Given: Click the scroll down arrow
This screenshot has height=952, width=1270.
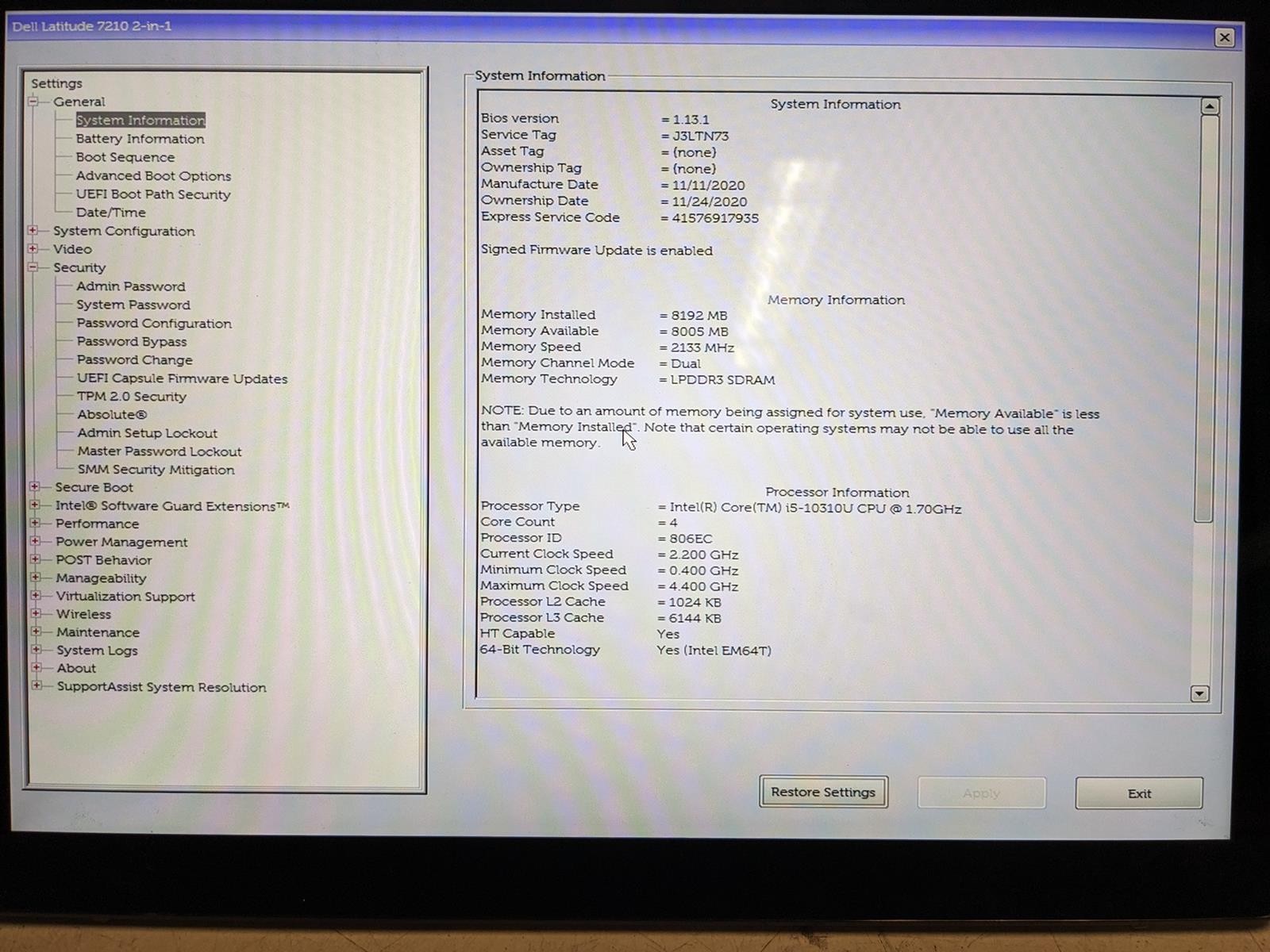Looking at the screenshot, I should tap(1199, 693).
